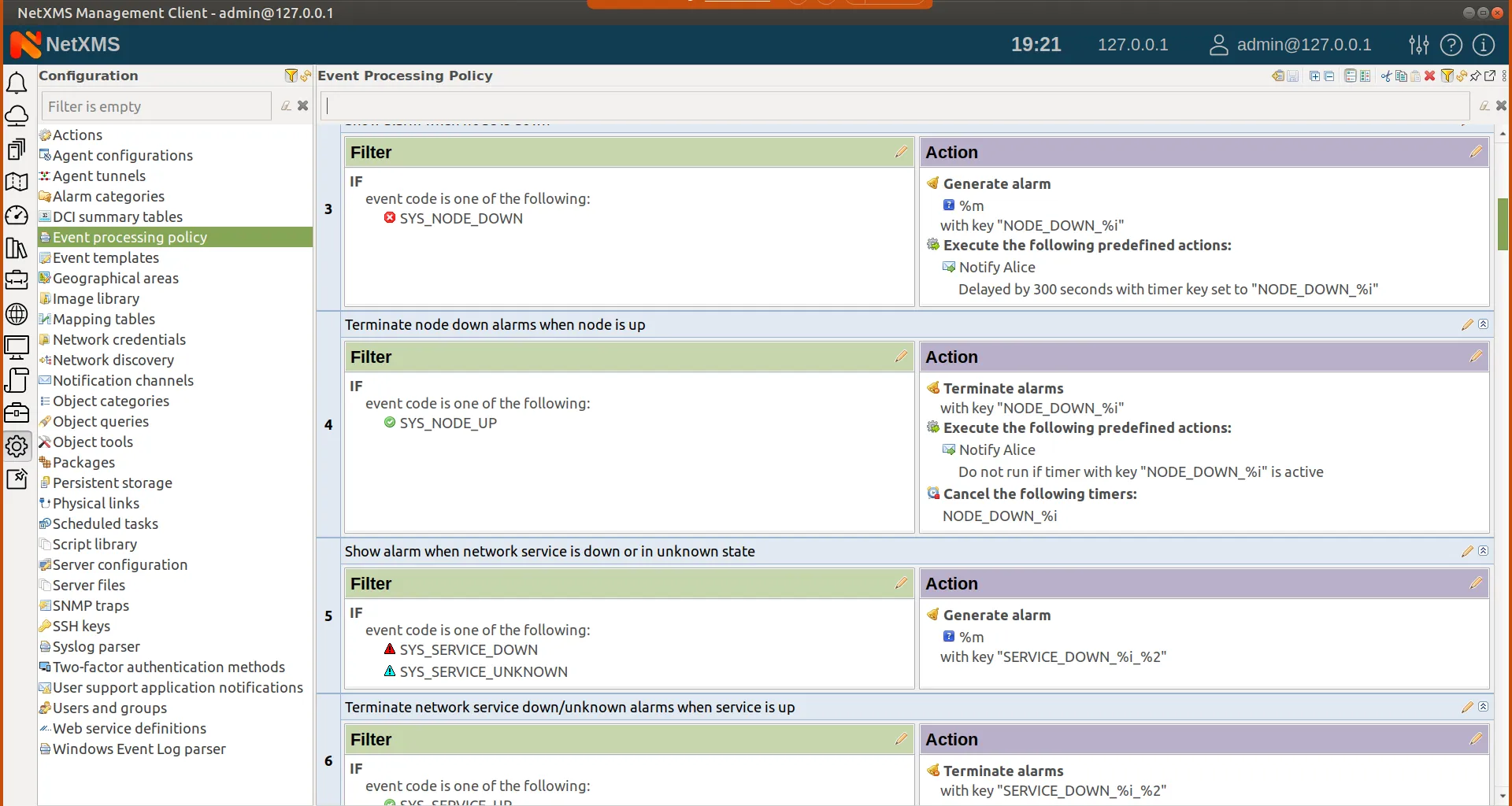Open the Dashboard gauge perspective icon
Screen dimensions: 1512x806
click(x=17, y=216)
